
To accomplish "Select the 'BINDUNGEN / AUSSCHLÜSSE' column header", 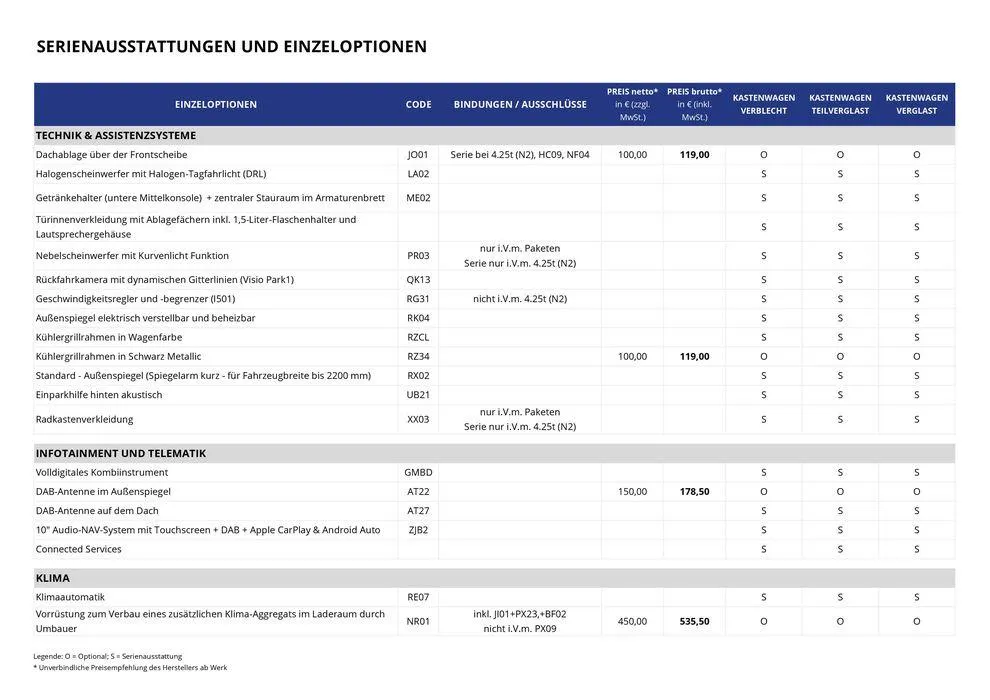I will [x=520, y=105].
